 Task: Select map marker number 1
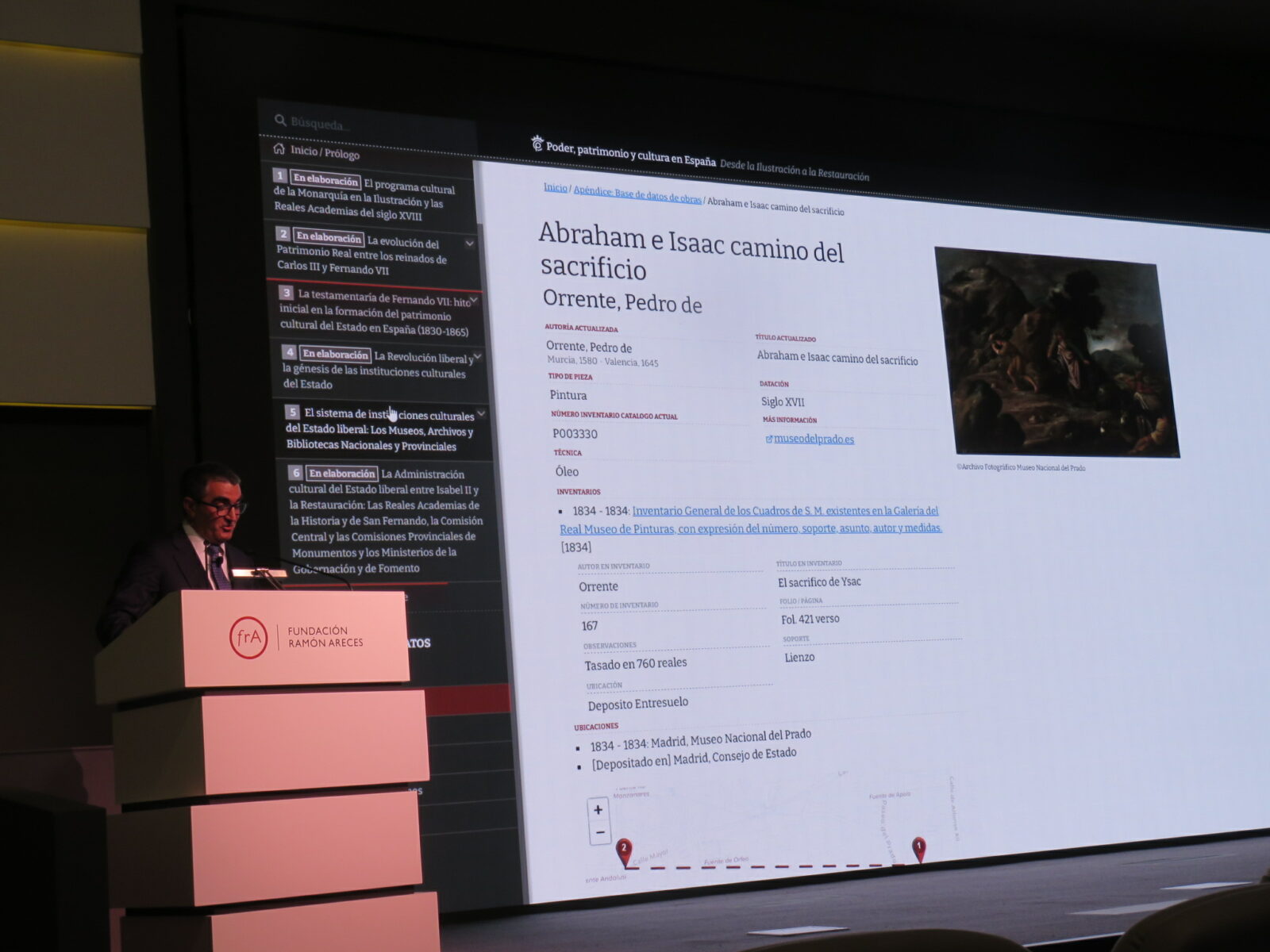pos(918,849)
